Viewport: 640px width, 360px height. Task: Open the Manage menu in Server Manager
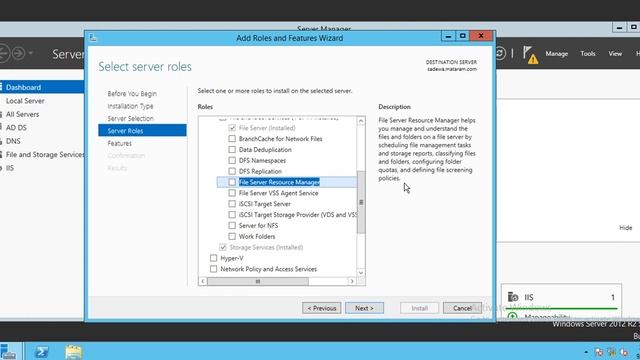click(x=556, y=53)
